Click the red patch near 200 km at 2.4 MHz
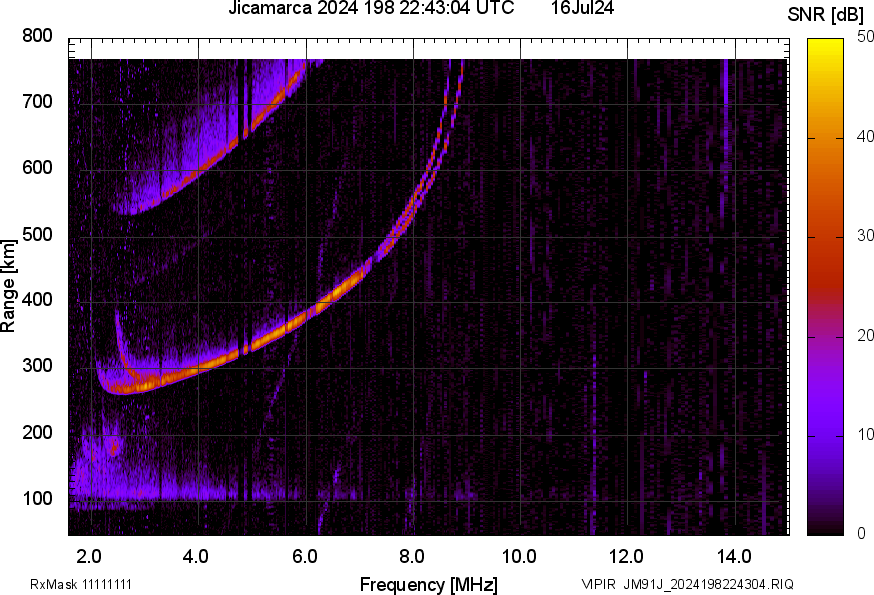This screenshot has height=595, width=874. (114, 446)
